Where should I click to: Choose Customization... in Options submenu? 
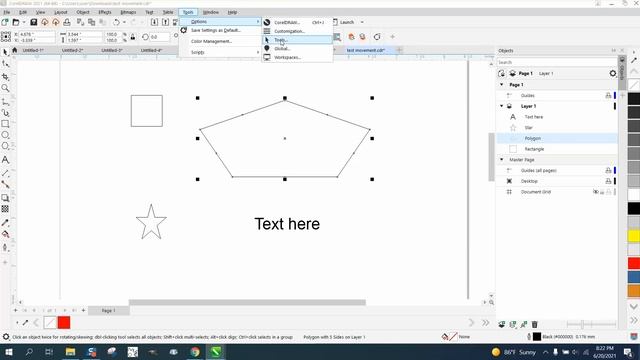[x=297, y=31]
